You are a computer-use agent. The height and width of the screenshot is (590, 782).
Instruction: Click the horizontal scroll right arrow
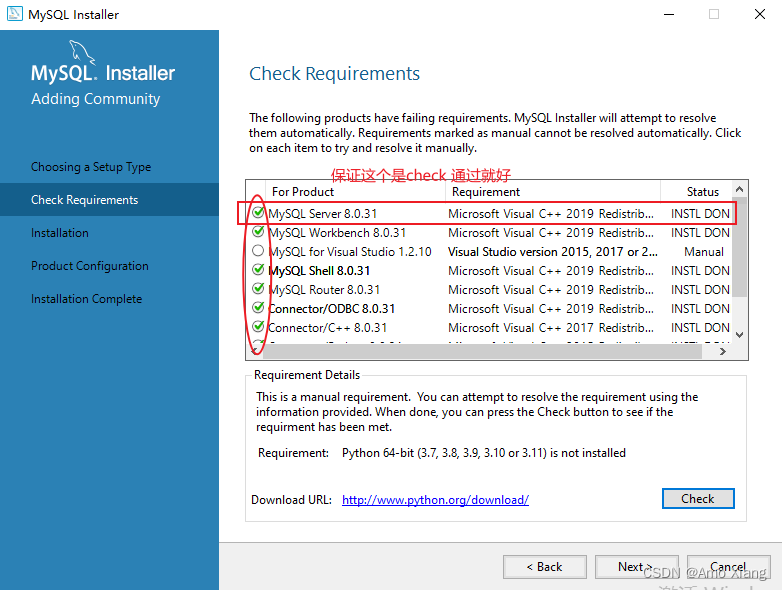[723, 351]
